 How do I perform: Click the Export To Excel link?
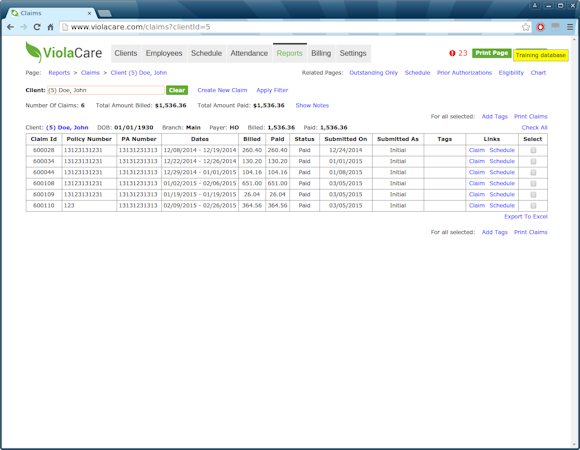point(526,217)
